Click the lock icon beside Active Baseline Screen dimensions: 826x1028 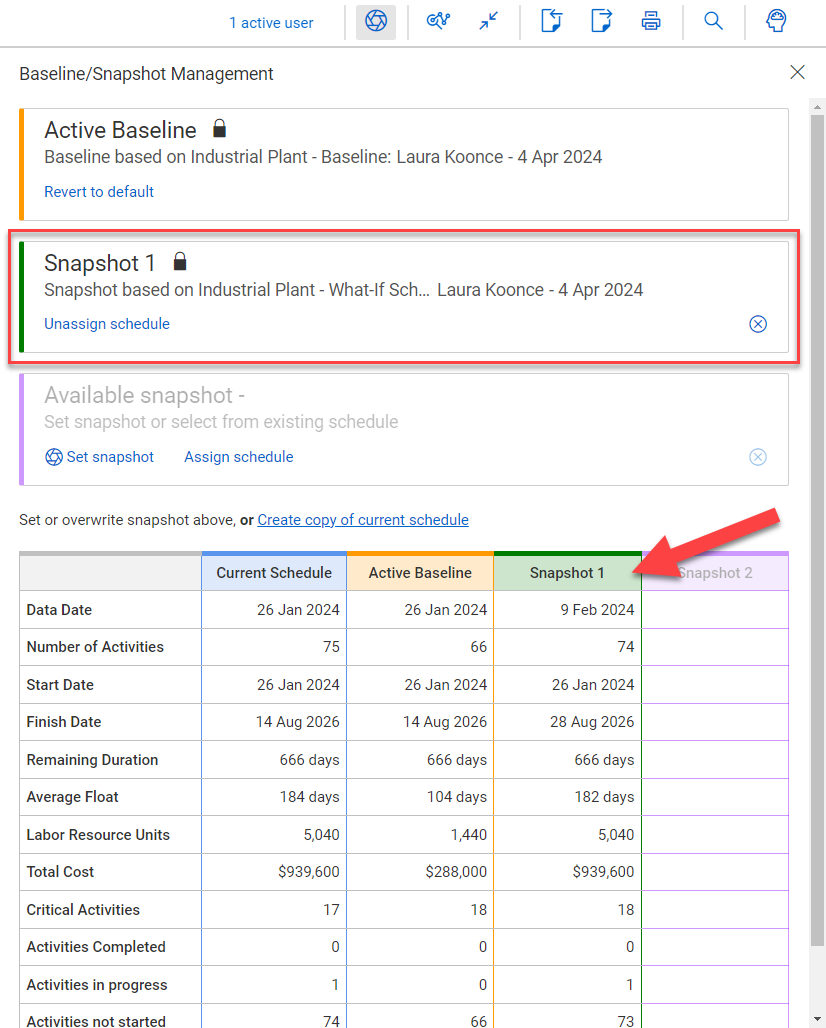coord(219,128)
